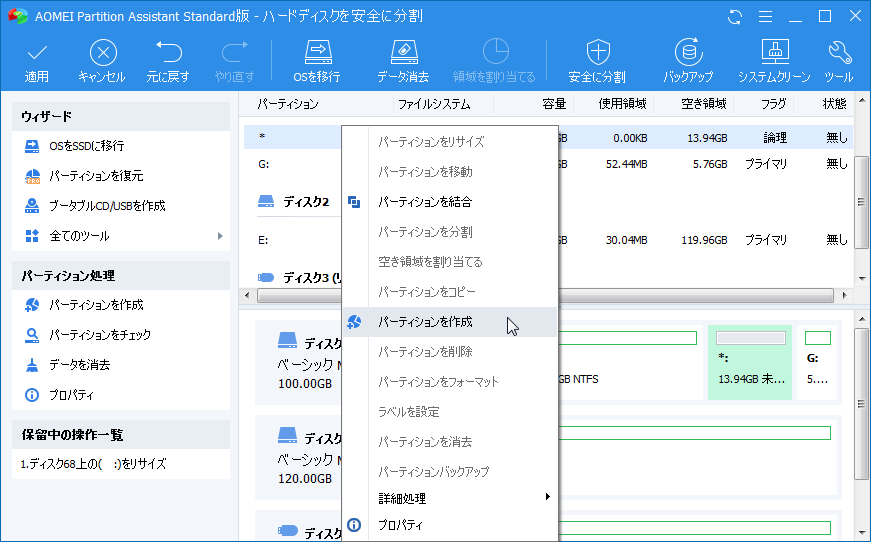Click pending operation 1.ディスク68上の( :)をリサイズ

93,464
